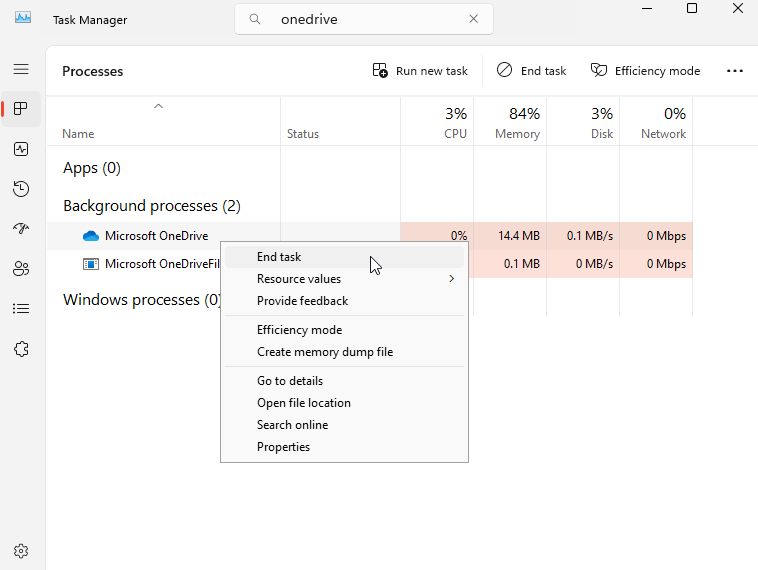
Task: Open the Services page in sidebar
Action: (21, 349)
